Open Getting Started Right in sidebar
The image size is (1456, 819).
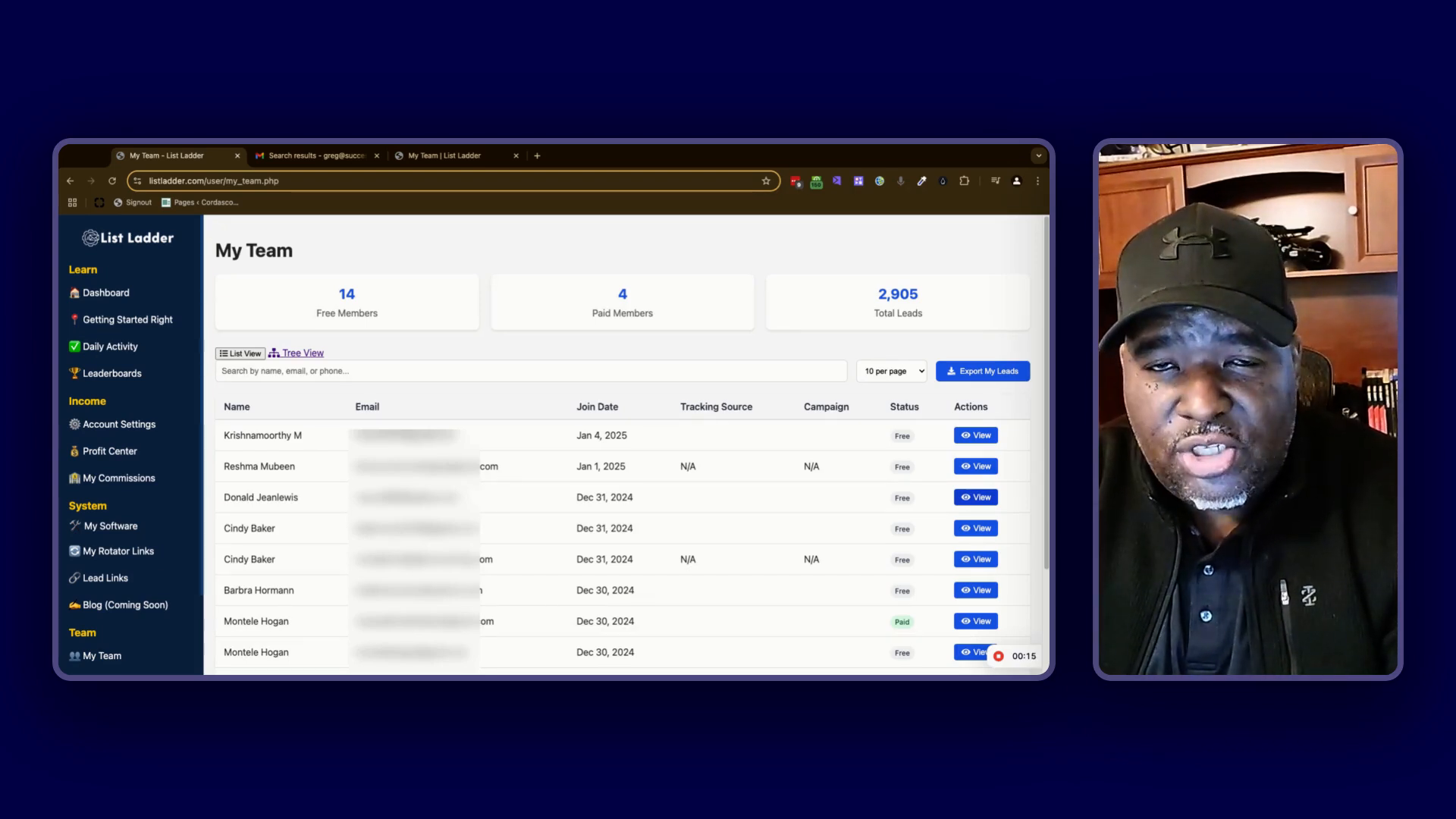pos(121,319)
